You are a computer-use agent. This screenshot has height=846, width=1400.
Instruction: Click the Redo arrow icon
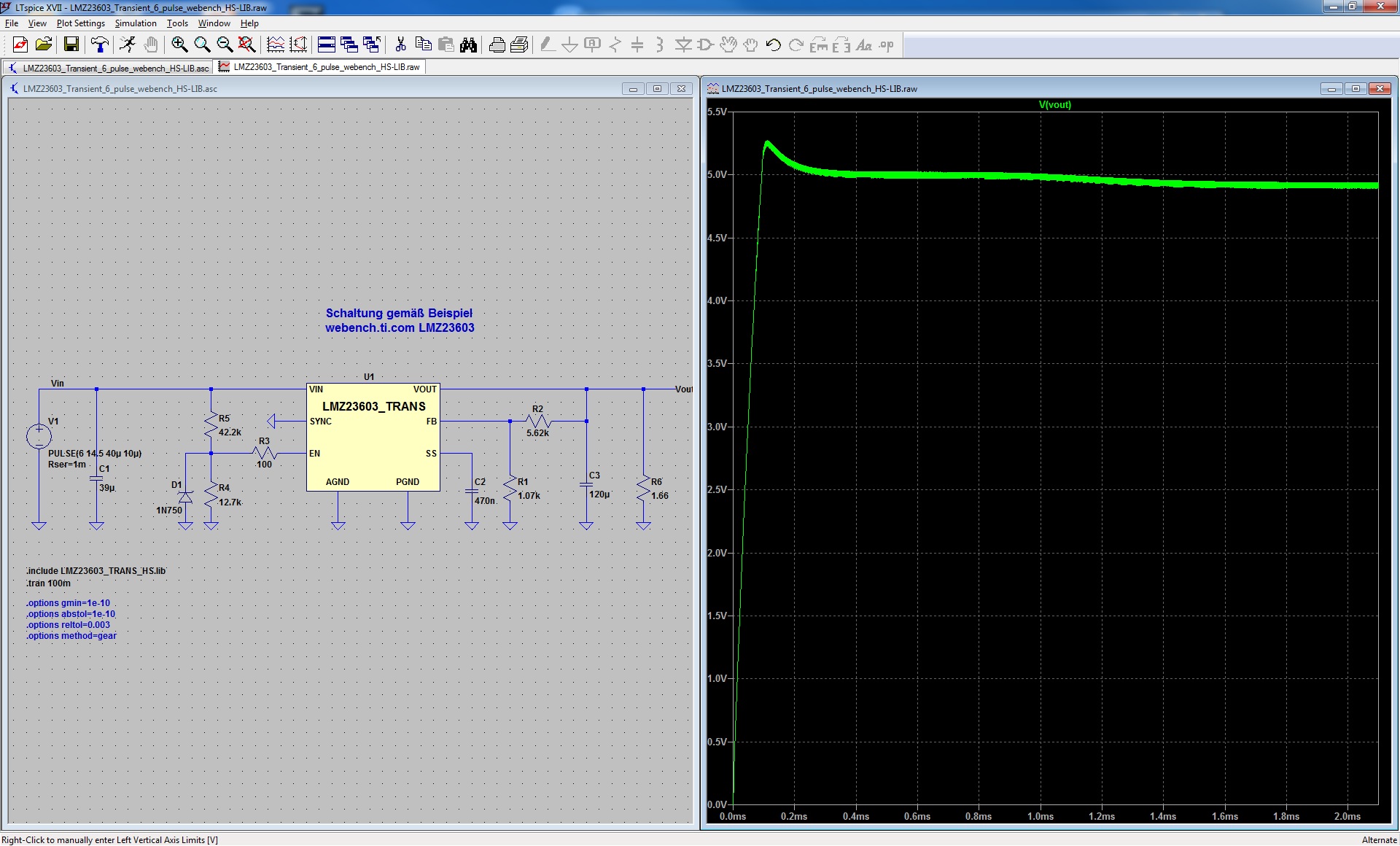(796, 45)
